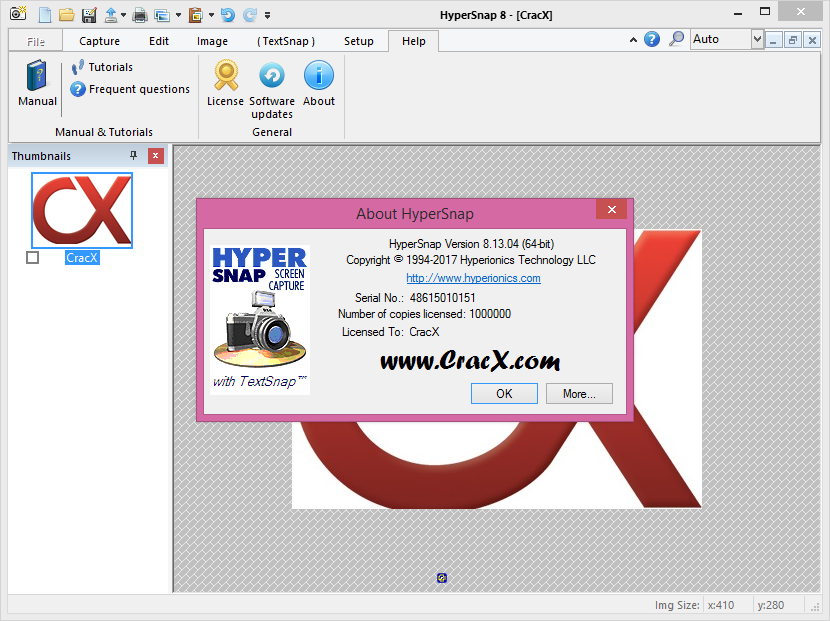Open the hyperionics.com link
The image size is (830, 621).
tap(473, 278)
